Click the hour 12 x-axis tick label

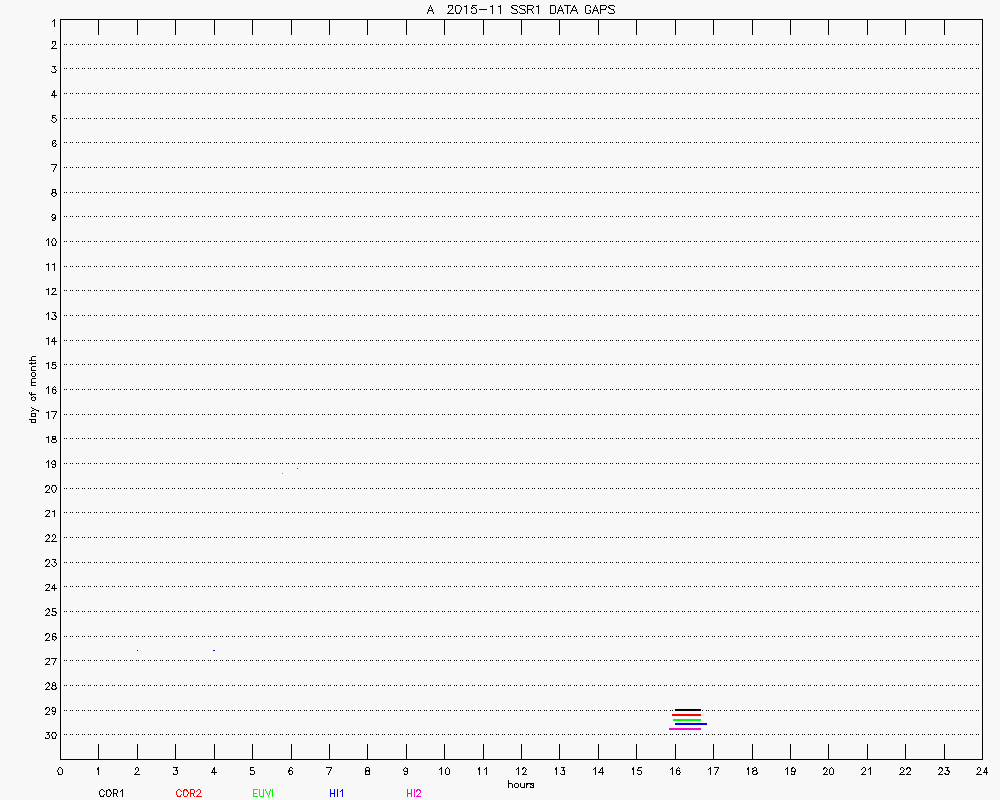tap(521, 771)
